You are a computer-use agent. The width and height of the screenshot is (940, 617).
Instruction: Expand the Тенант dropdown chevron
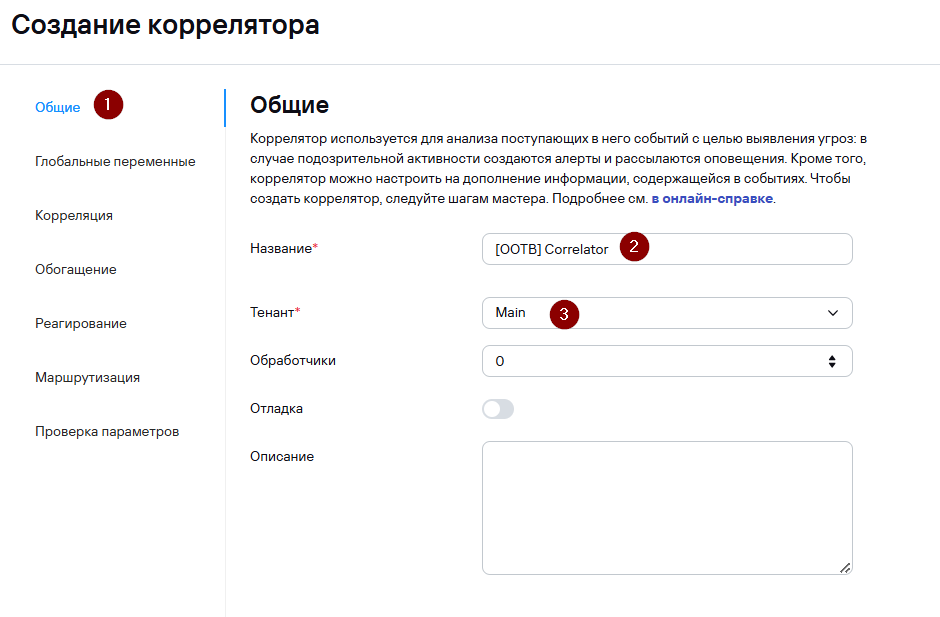(833, 313)
